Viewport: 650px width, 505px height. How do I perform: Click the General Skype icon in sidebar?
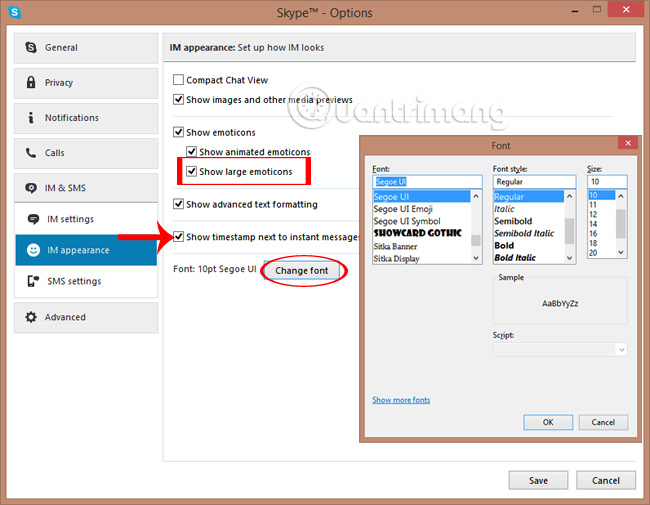click(x=31, y=47)
